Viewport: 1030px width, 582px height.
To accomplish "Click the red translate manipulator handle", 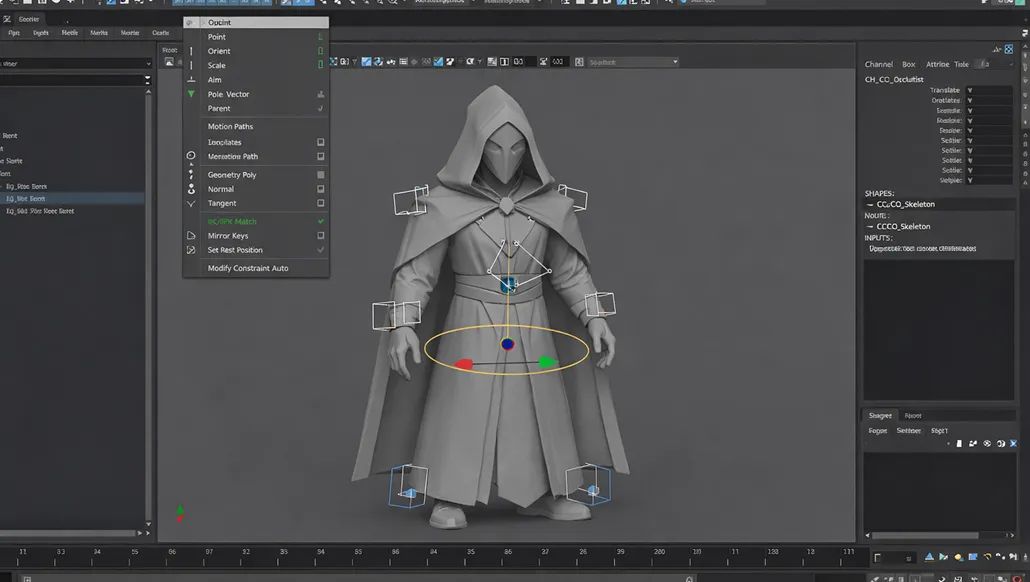I will click(x=463, y=365).
